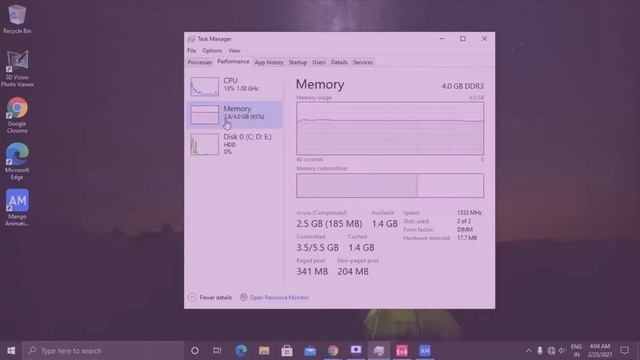Click the red app icon on taskbar

(402, 351)
